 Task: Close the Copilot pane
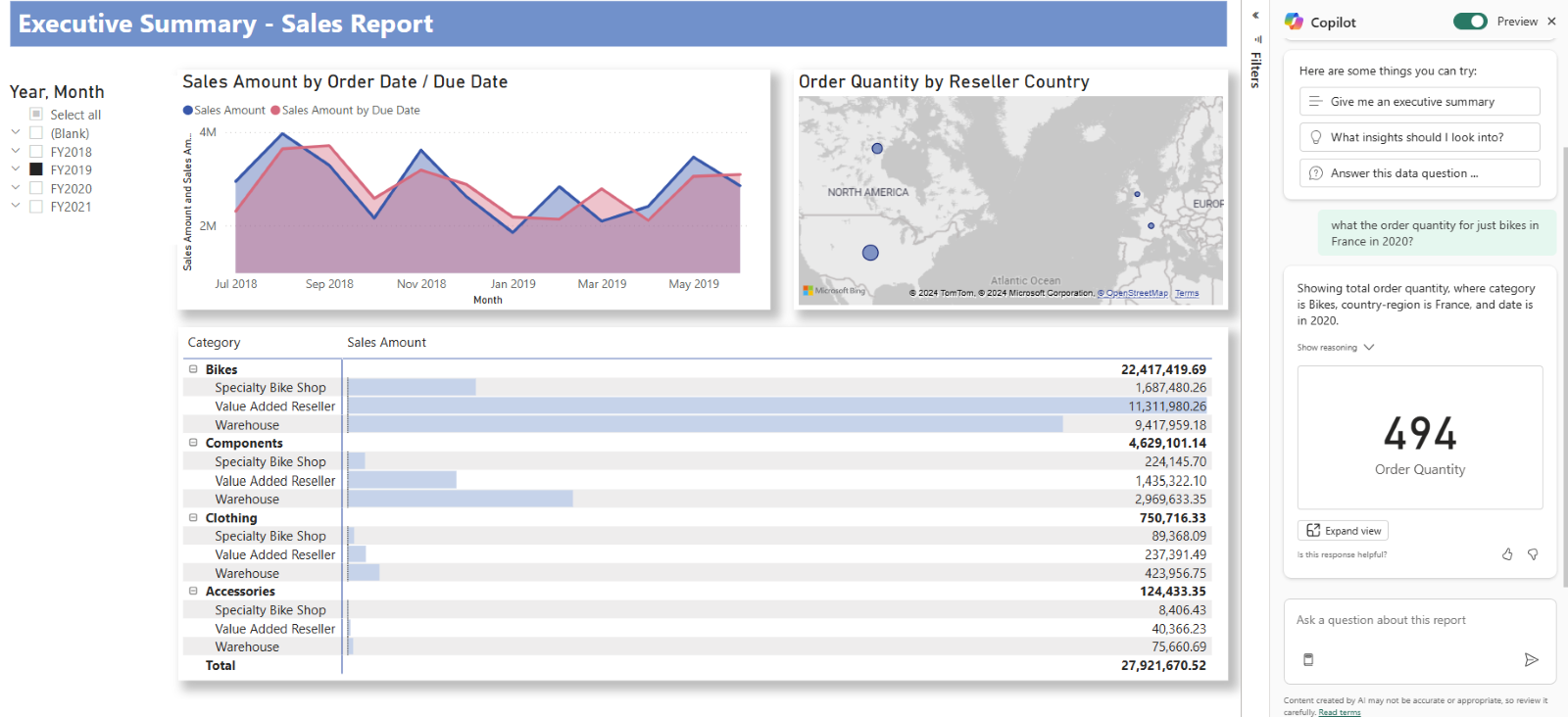click(1551, 22)
